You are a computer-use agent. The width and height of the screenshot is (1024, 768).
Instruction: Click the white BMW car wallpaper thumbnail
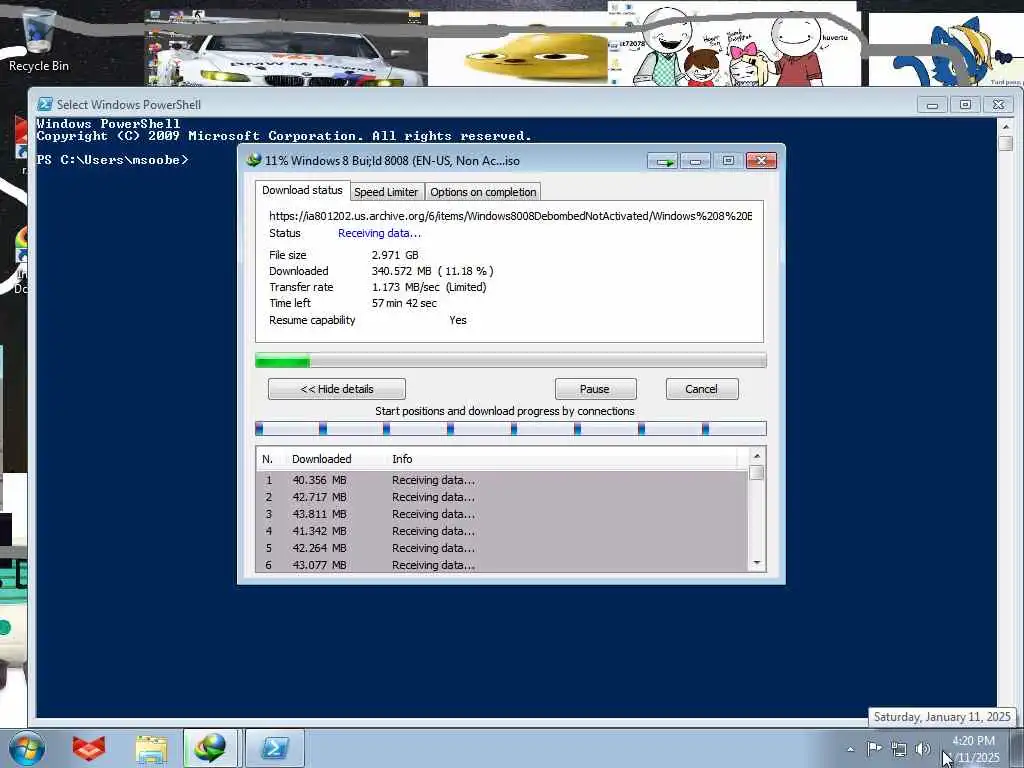pyautogui.click(x=286, y=47)
